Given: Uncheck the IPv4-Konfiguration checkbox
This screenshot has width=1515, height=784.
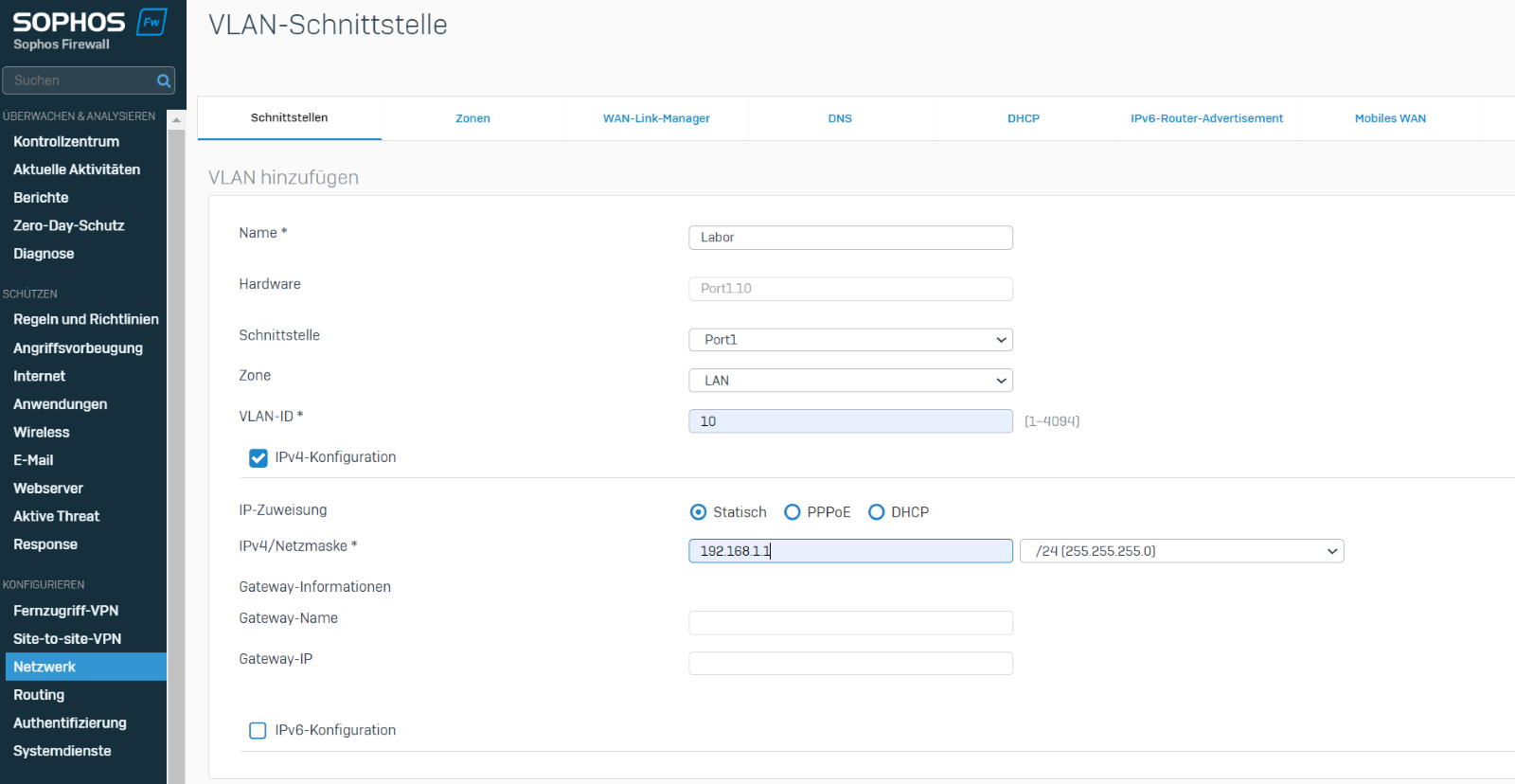Looking at the screenshot, I should pos(258,458).
